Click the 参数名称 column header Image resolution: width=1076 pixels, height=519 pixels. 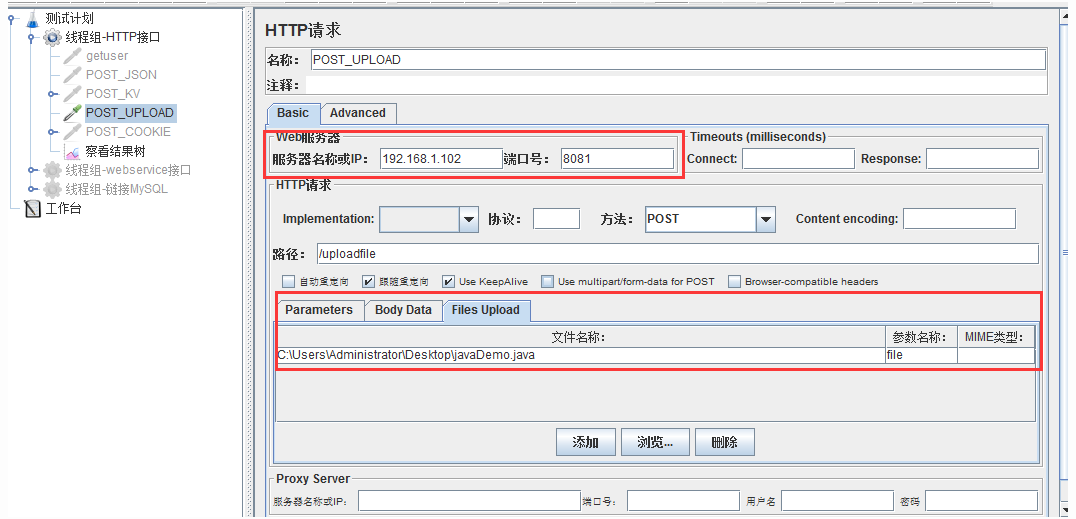tap(922, 336)
